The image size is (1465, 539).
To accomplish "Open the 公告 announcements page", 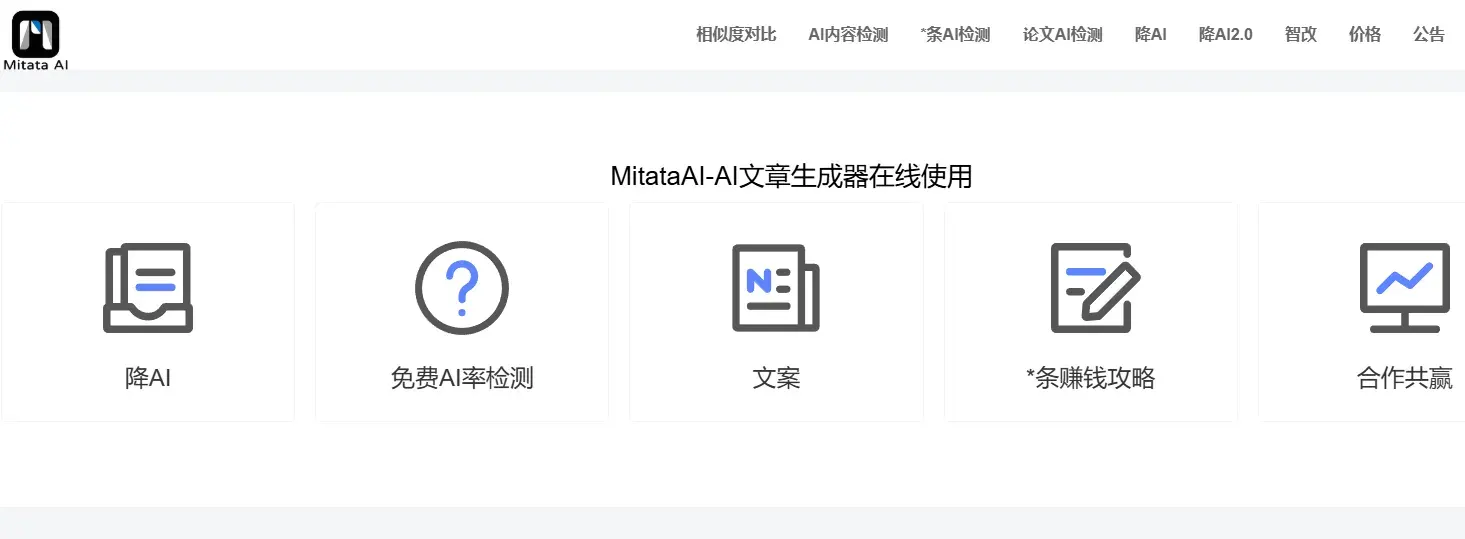I will 1428,35.
